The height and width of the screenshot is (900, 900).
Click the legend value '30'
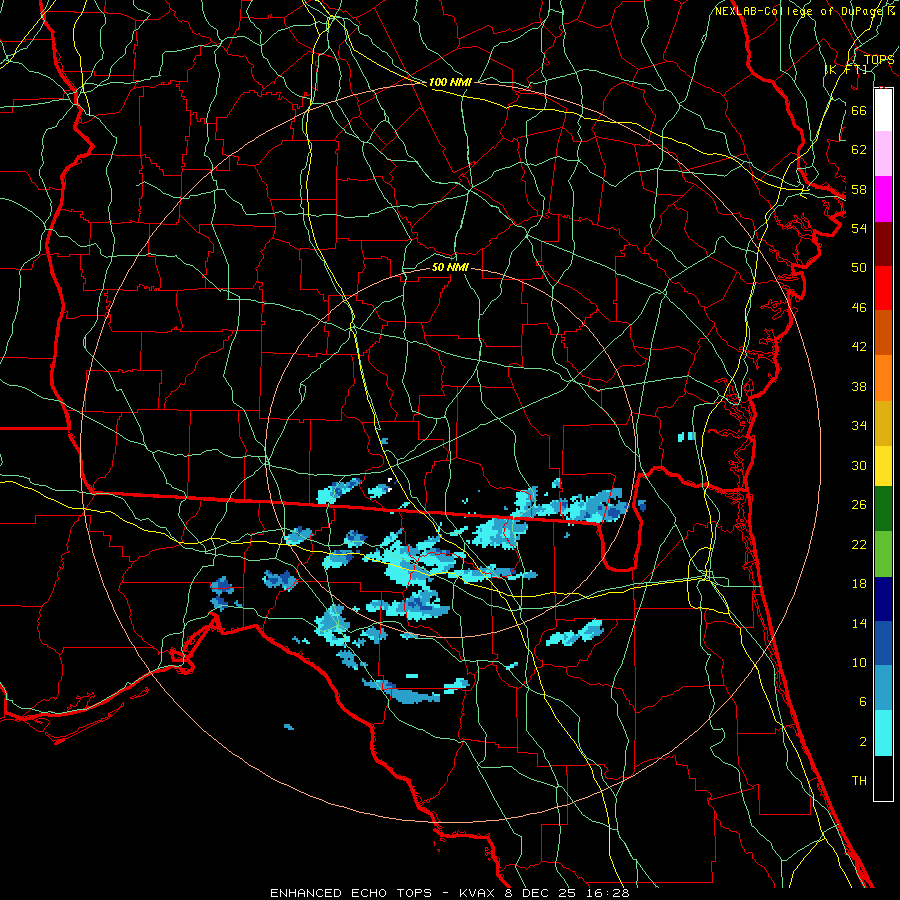[x=859, y=465]
